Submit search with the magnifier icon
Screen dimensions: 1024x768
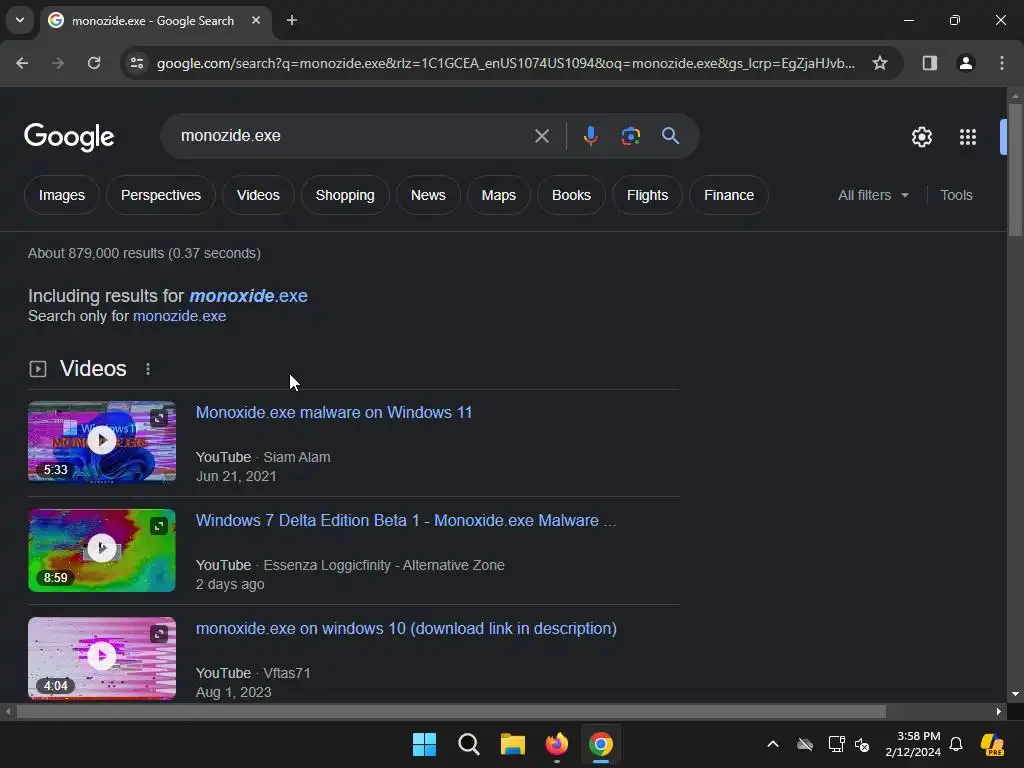[671, 136]
